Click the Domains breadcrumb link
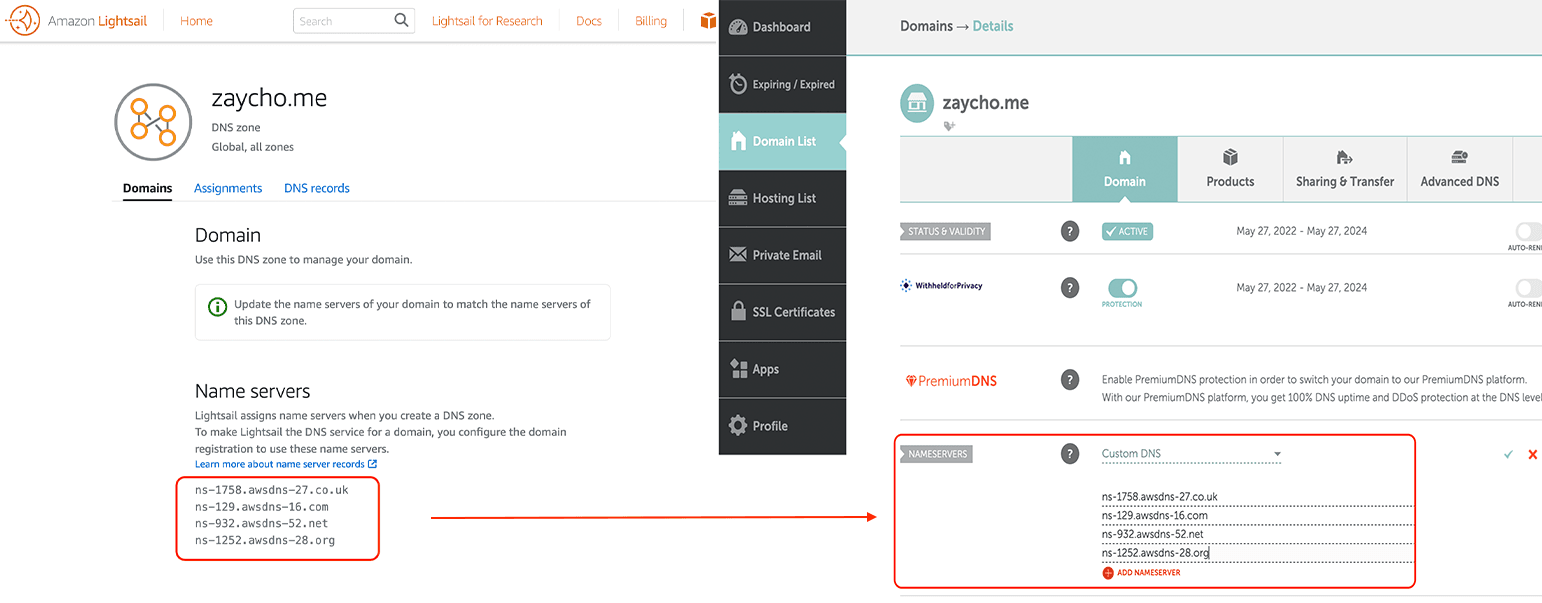1542x603 pixels. (x=926, y=26)
